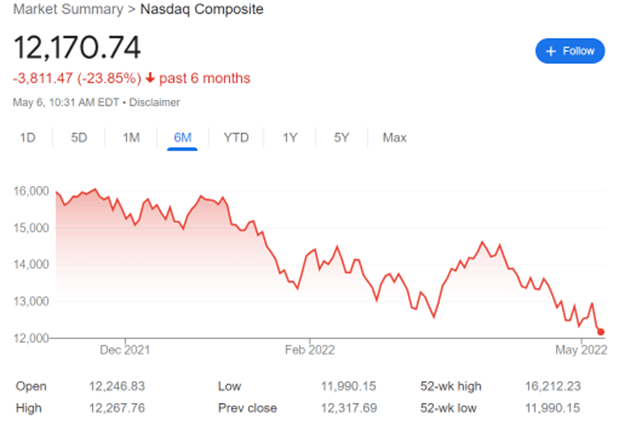
Task: Show the 1Y chart range
Action: [x=290, y=137]
